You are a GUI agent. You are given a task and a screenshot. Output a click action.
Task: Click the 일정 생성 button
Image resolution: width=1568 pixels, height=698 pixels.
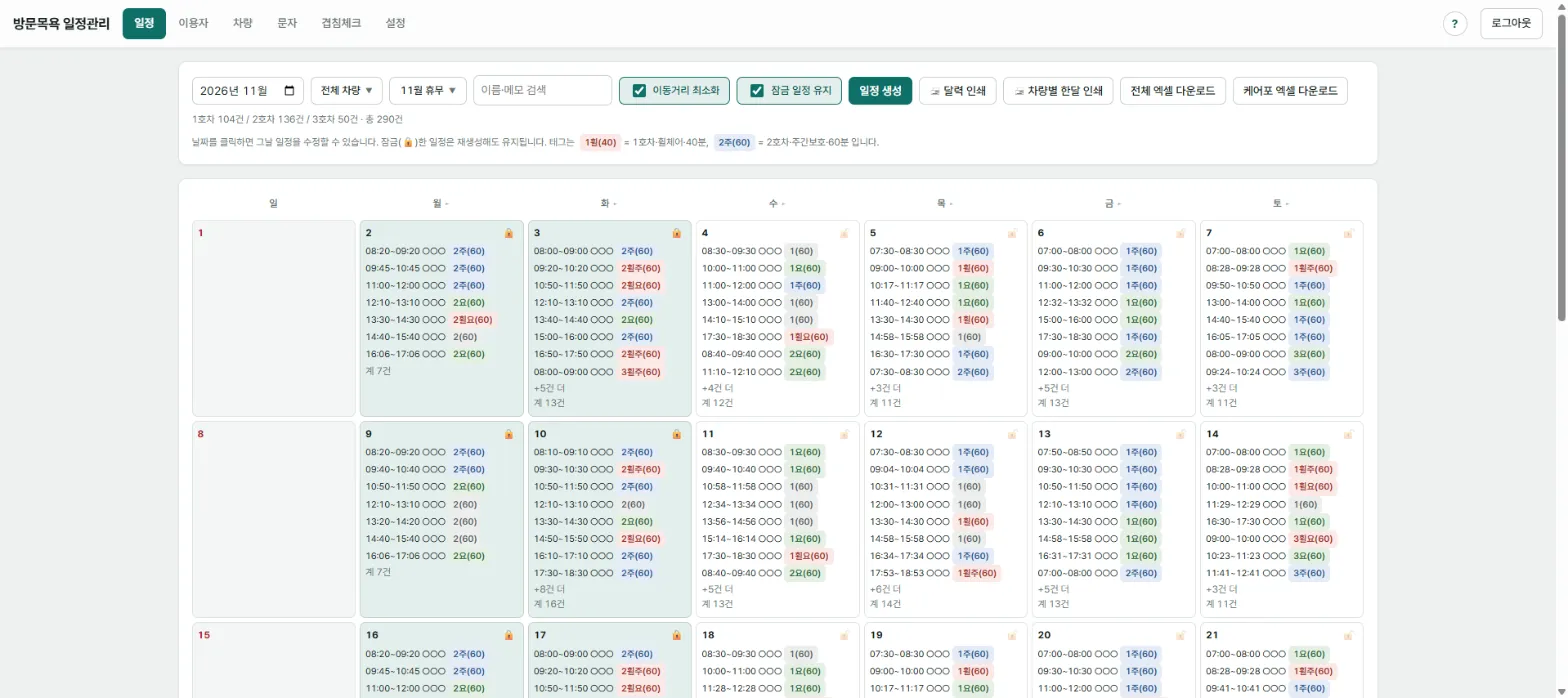point(880,91)
